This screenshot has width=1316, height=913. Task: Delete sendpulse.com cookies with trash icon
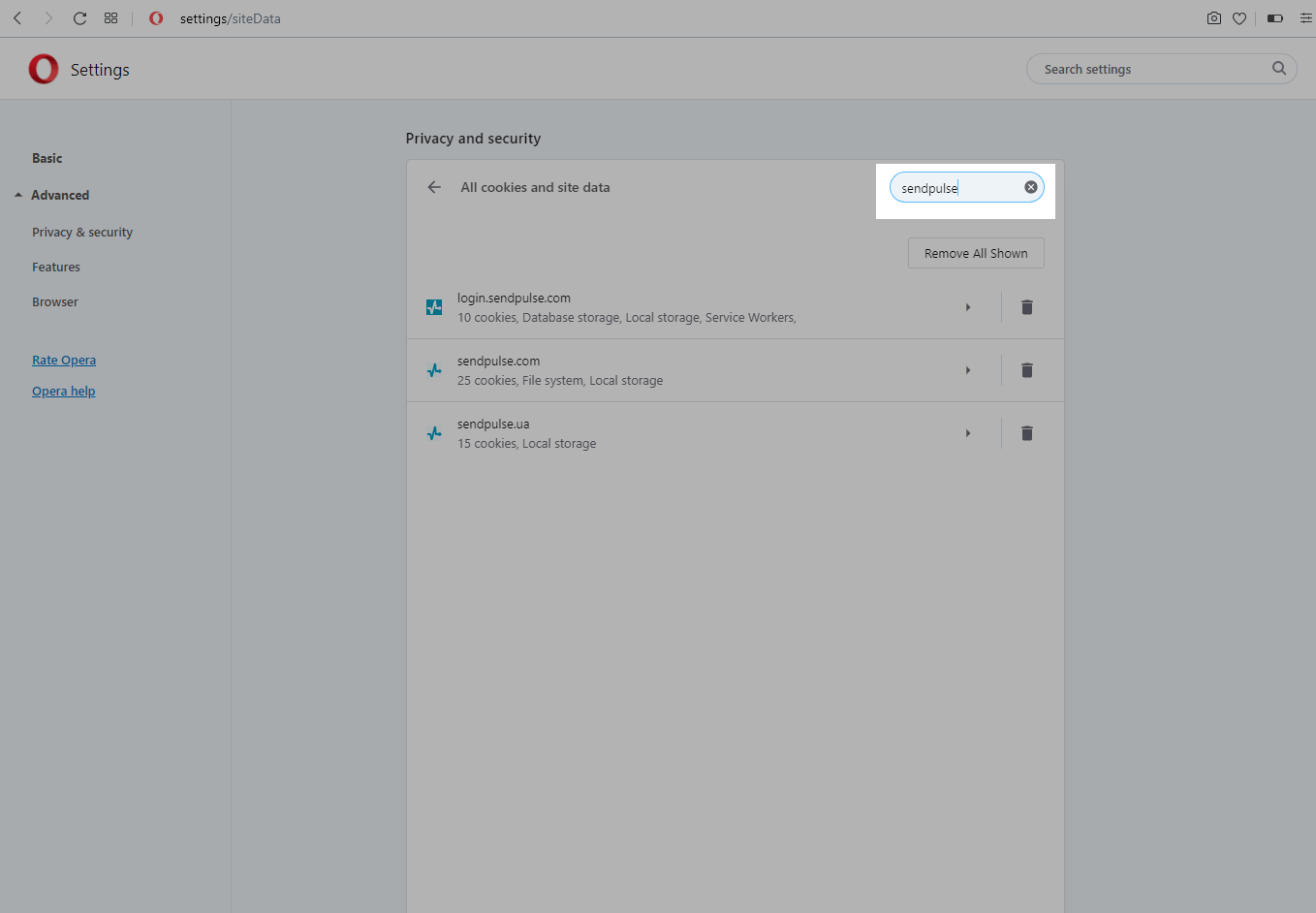pyautogui.click(x=1027, y=370)
